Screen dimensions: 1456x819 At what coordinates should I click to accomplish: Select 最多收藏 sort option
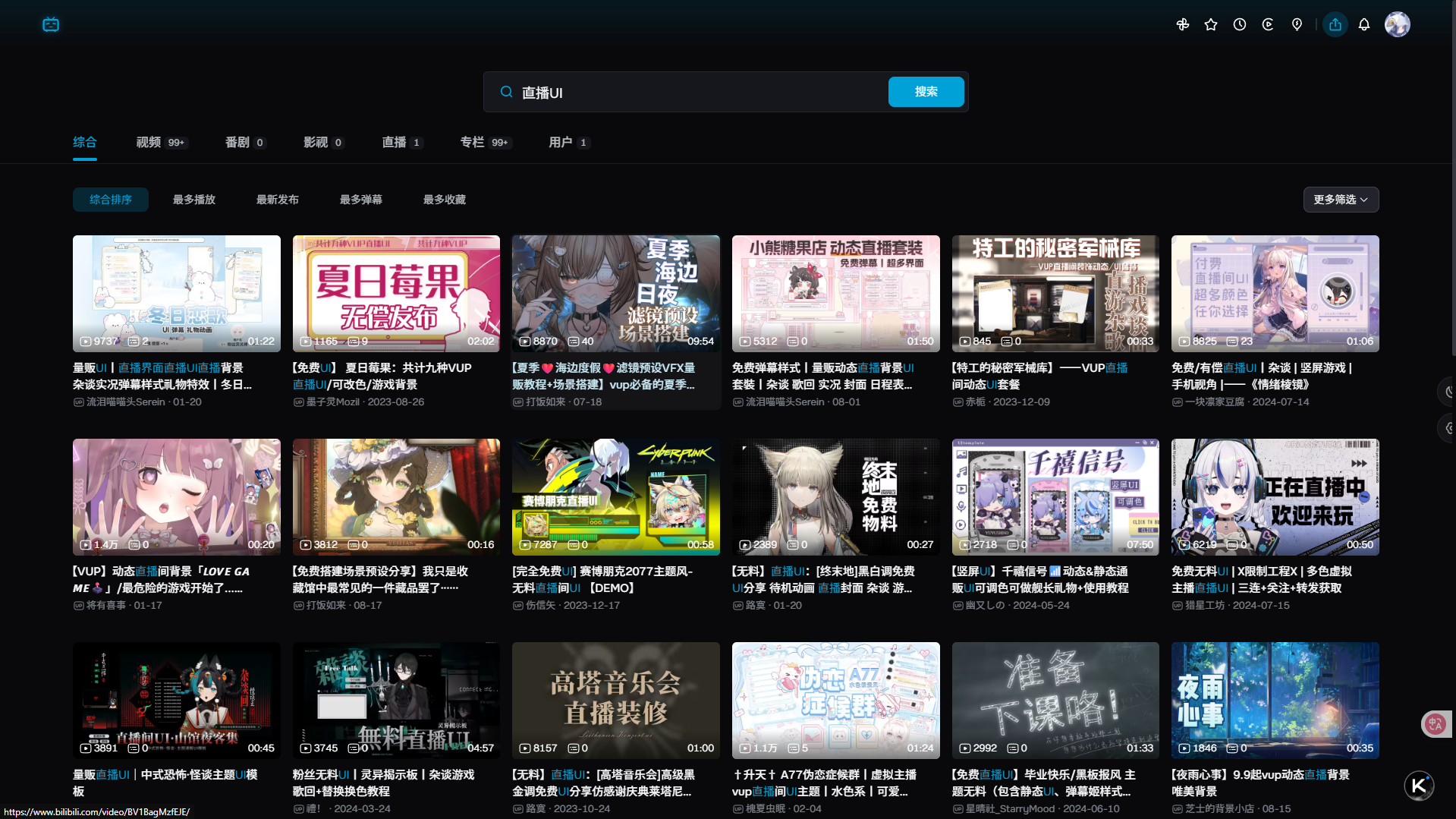pos(445,200)
